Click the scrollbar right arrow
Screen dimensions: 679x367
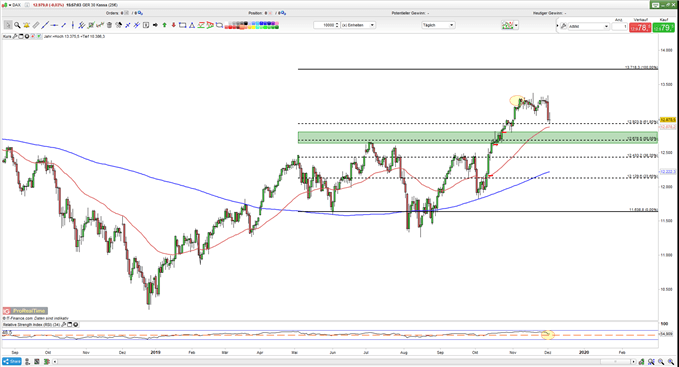point(634,361)
